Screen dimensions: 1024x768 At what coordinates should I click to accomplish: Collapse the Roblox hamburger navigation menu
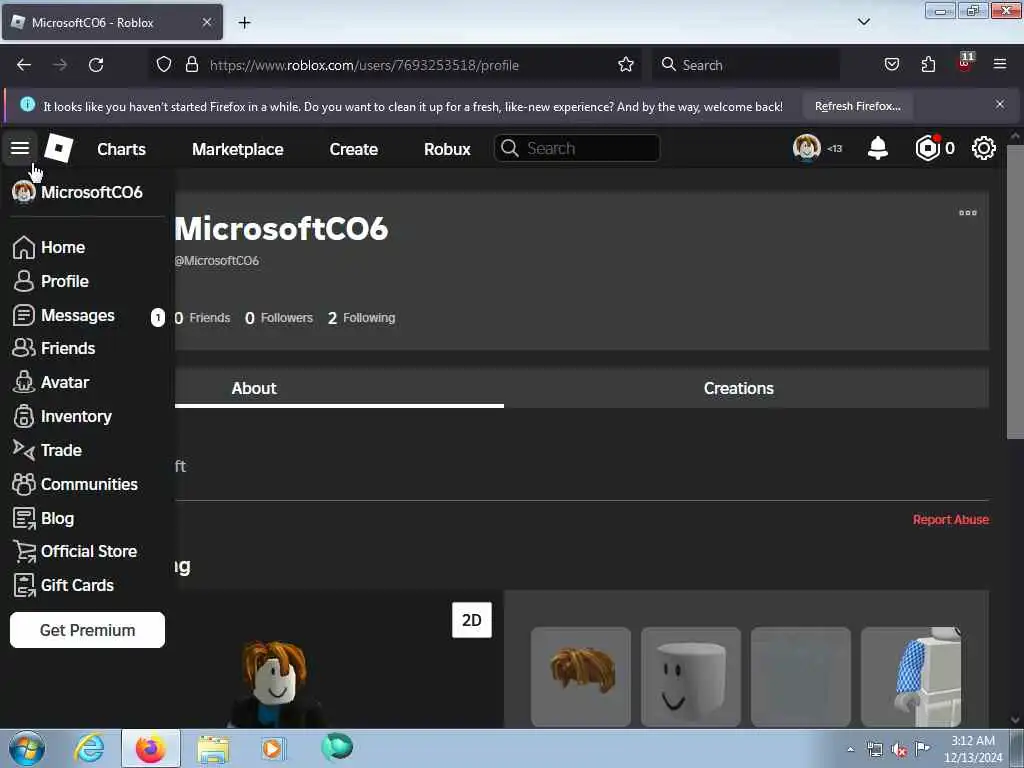coord(20,148)
